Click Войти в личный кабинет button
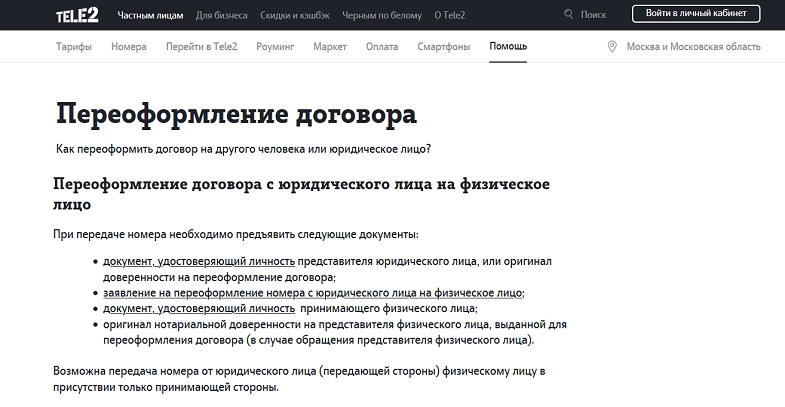 [x=696, y=14]
